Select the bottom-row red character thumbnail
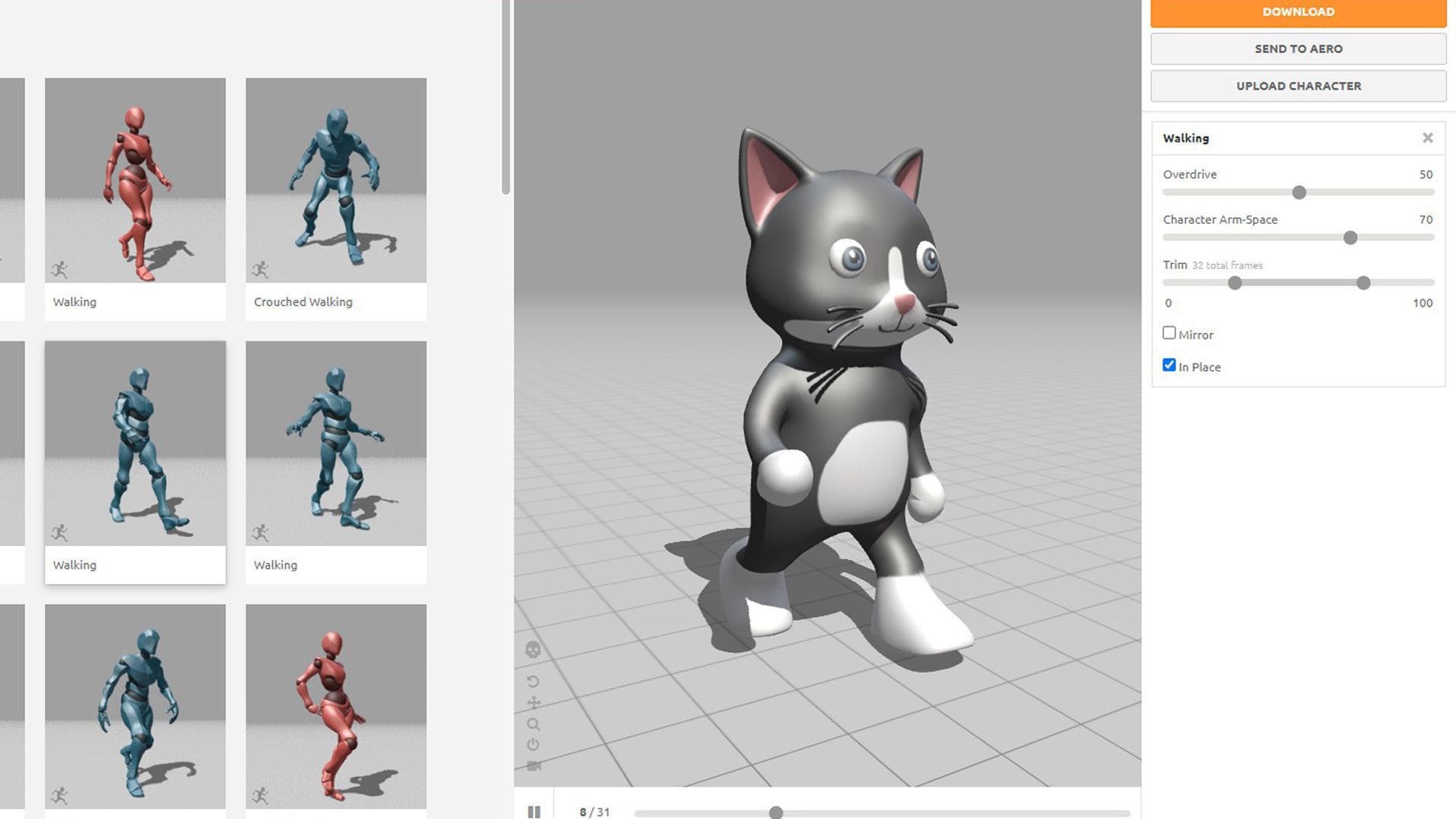Image resolution: width=1456 pixels, height=819 pixels. click(336, 707)
